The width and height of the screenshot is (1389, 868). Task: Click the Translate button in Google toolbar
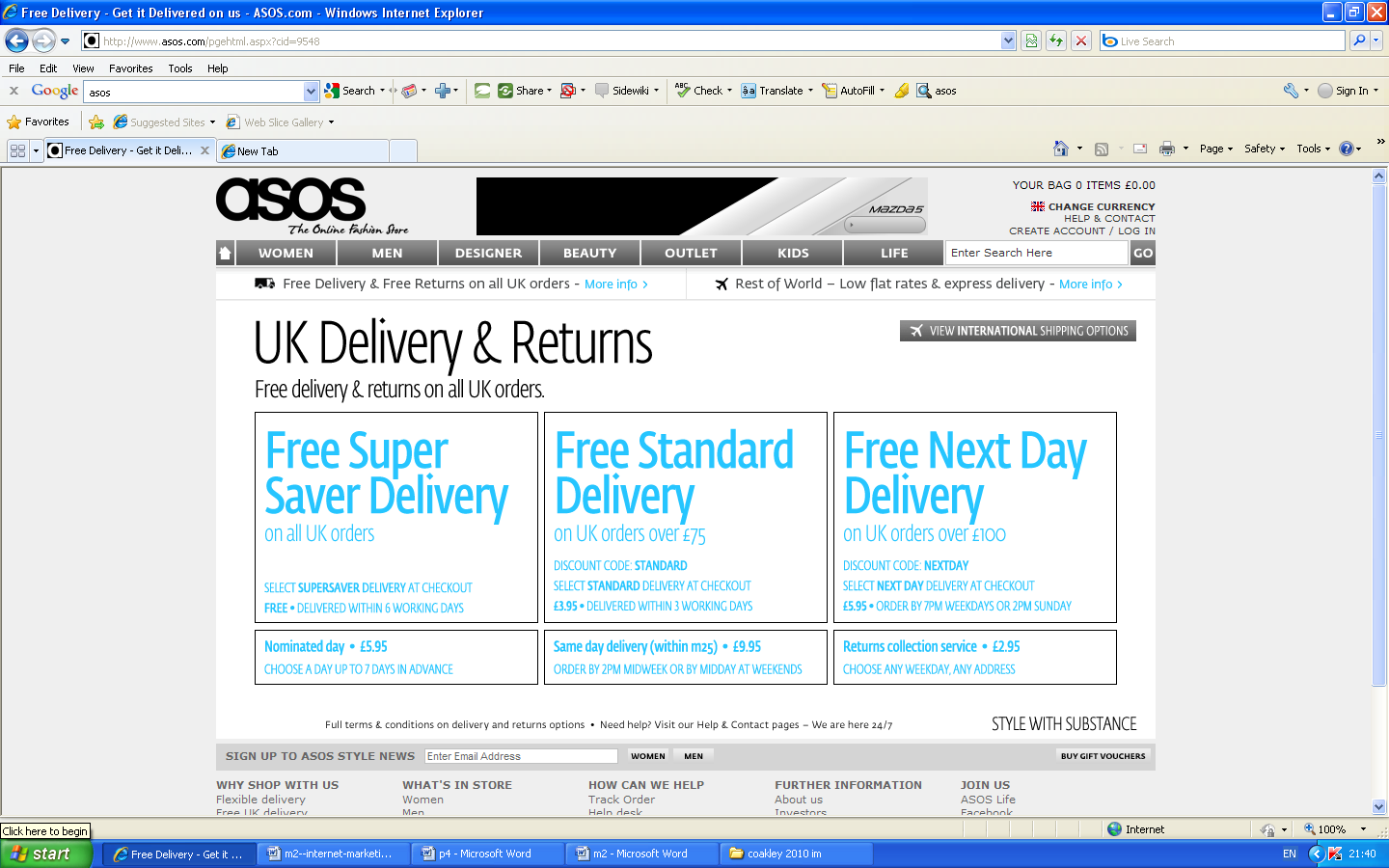[773, 91]
